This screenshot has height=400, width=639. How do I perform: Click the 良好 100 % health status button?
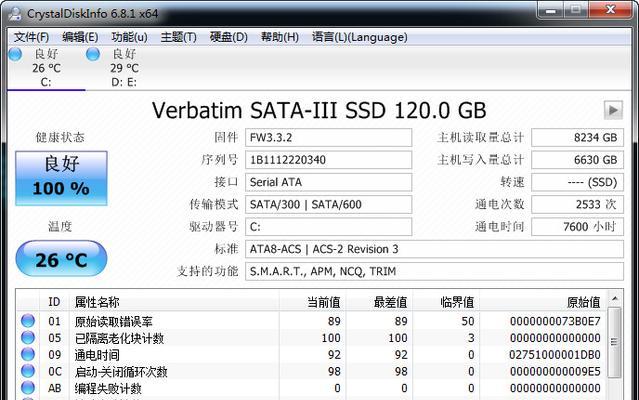61,178
